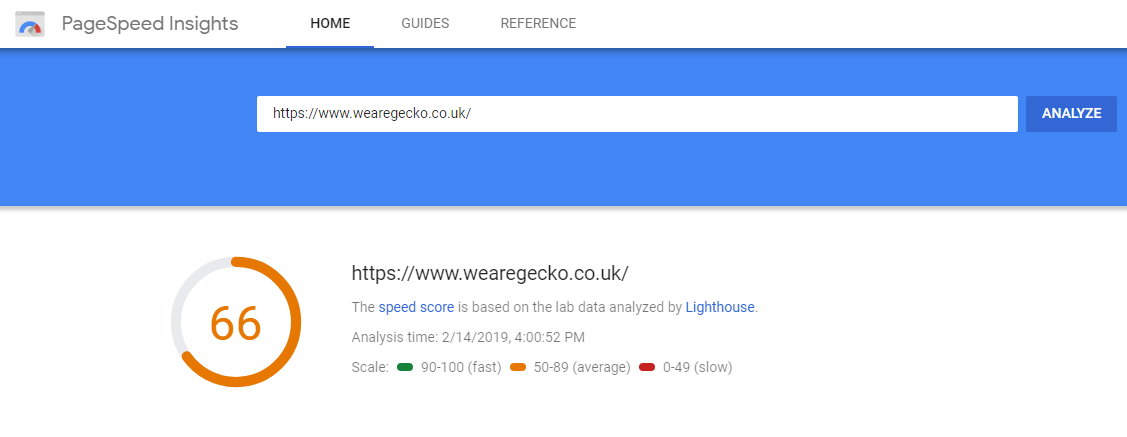Viewport: 1127px width, 437px height.
Task: Click the wearegecko.co.uk result heading
Action: [490, 273]
